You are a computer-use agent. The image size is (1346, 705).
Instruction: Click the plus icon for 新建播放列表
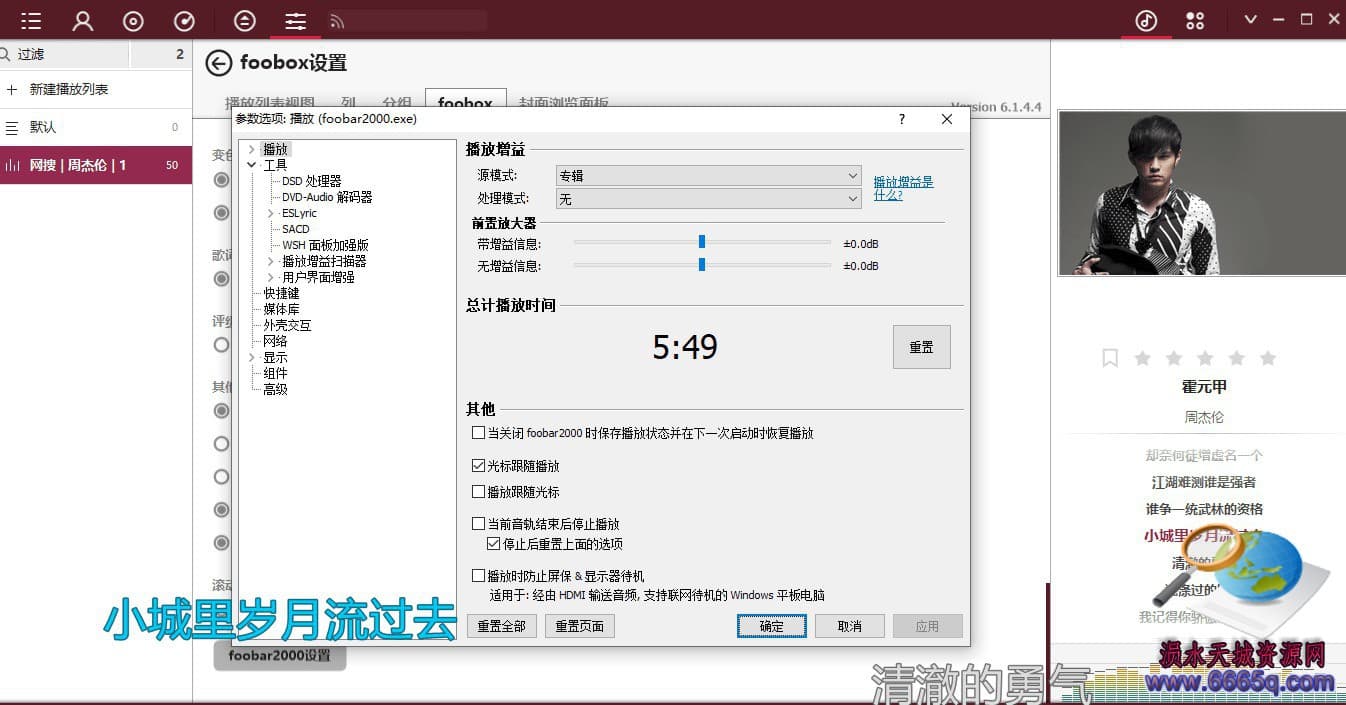pos(12,89)
